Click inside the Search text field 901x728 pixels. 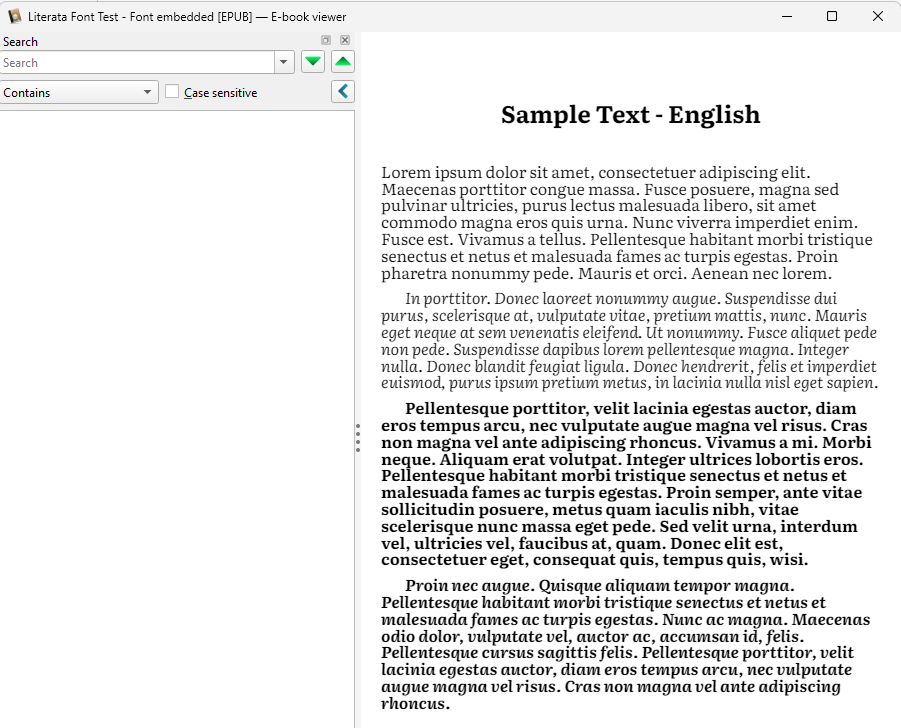pos(136,62)
